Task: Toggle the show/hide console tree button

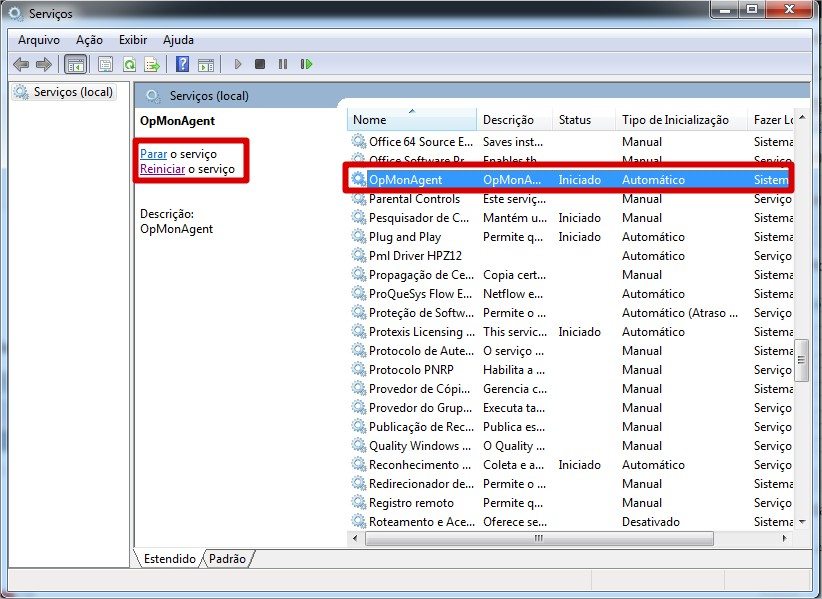Action: 75,64
